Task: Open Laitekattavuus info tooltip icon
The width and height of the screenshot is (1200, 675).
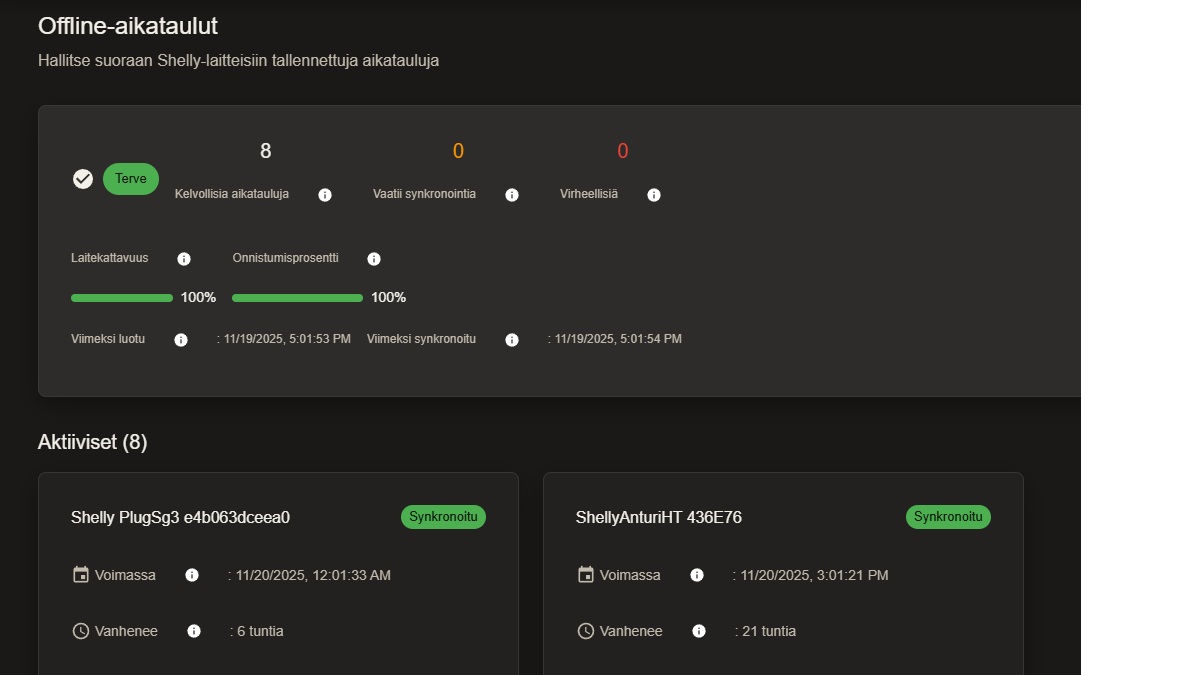Action: tap(184, 259)
